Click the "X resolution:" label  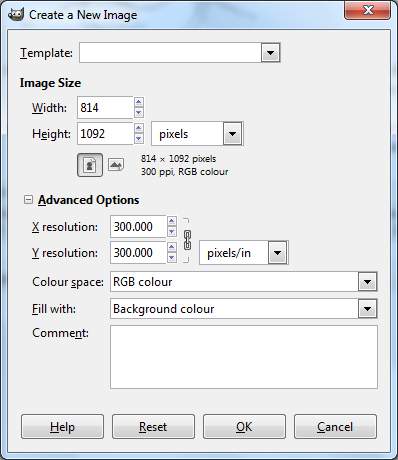coord(65,227)
